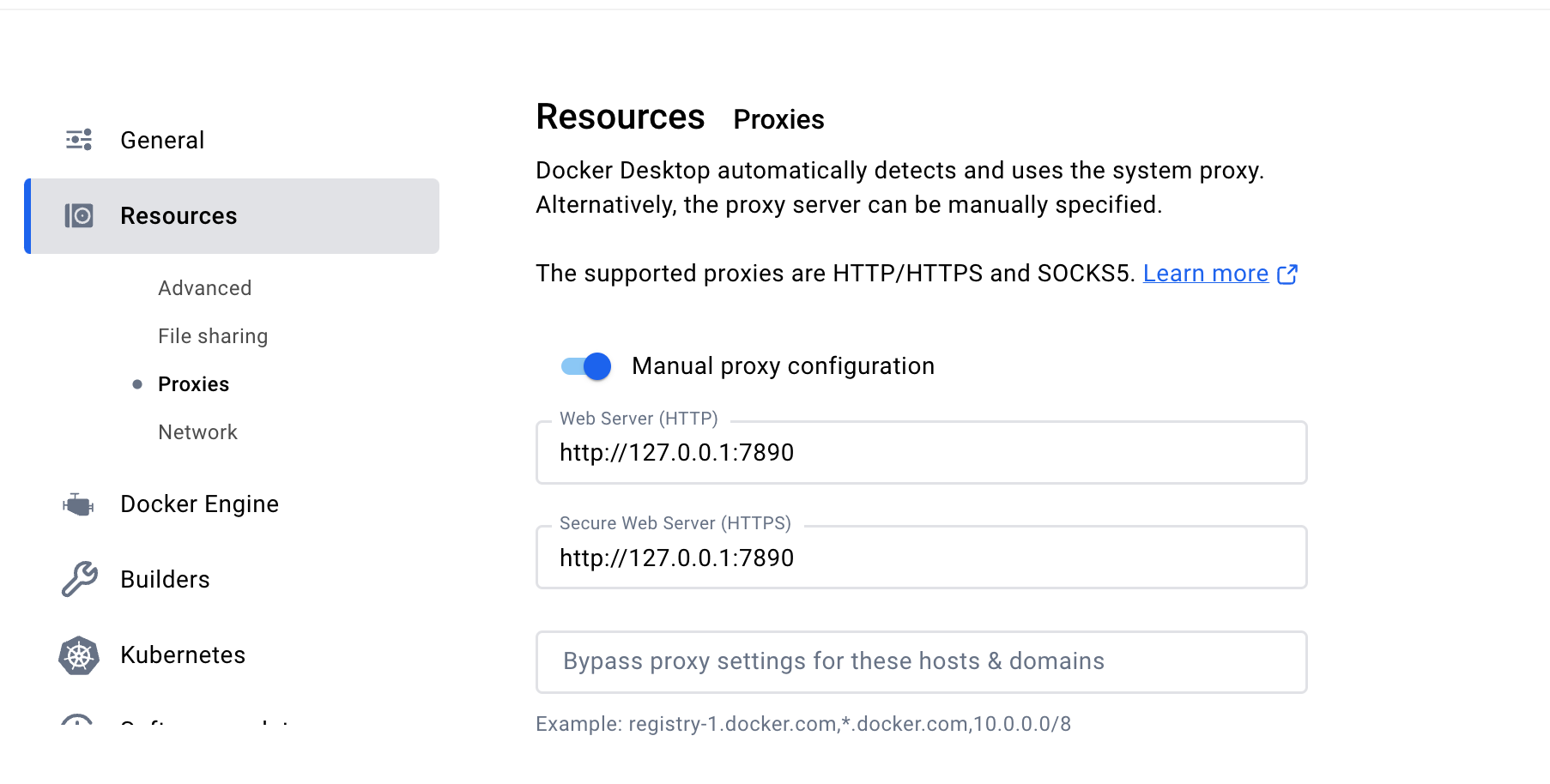Switch to Docker Engine settings

click(199, 504)
